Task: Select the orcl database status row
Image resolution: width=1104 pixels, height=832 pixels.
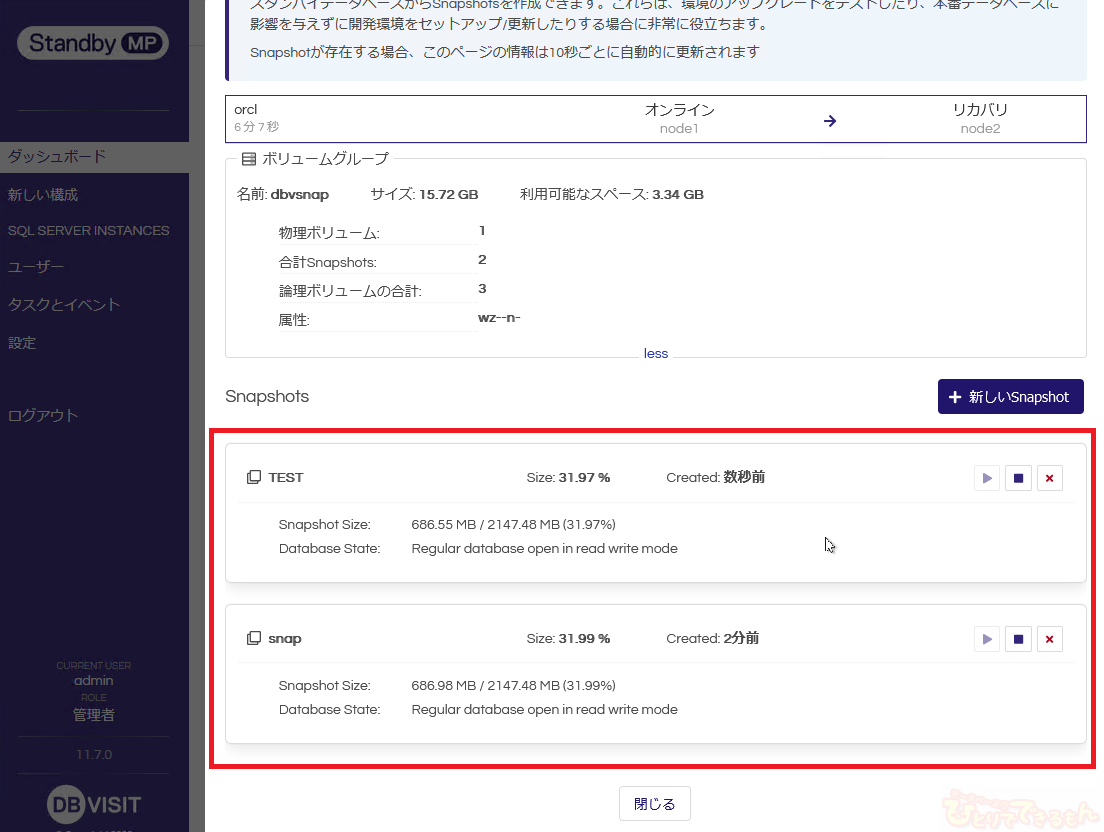Action: coord(655,119)
